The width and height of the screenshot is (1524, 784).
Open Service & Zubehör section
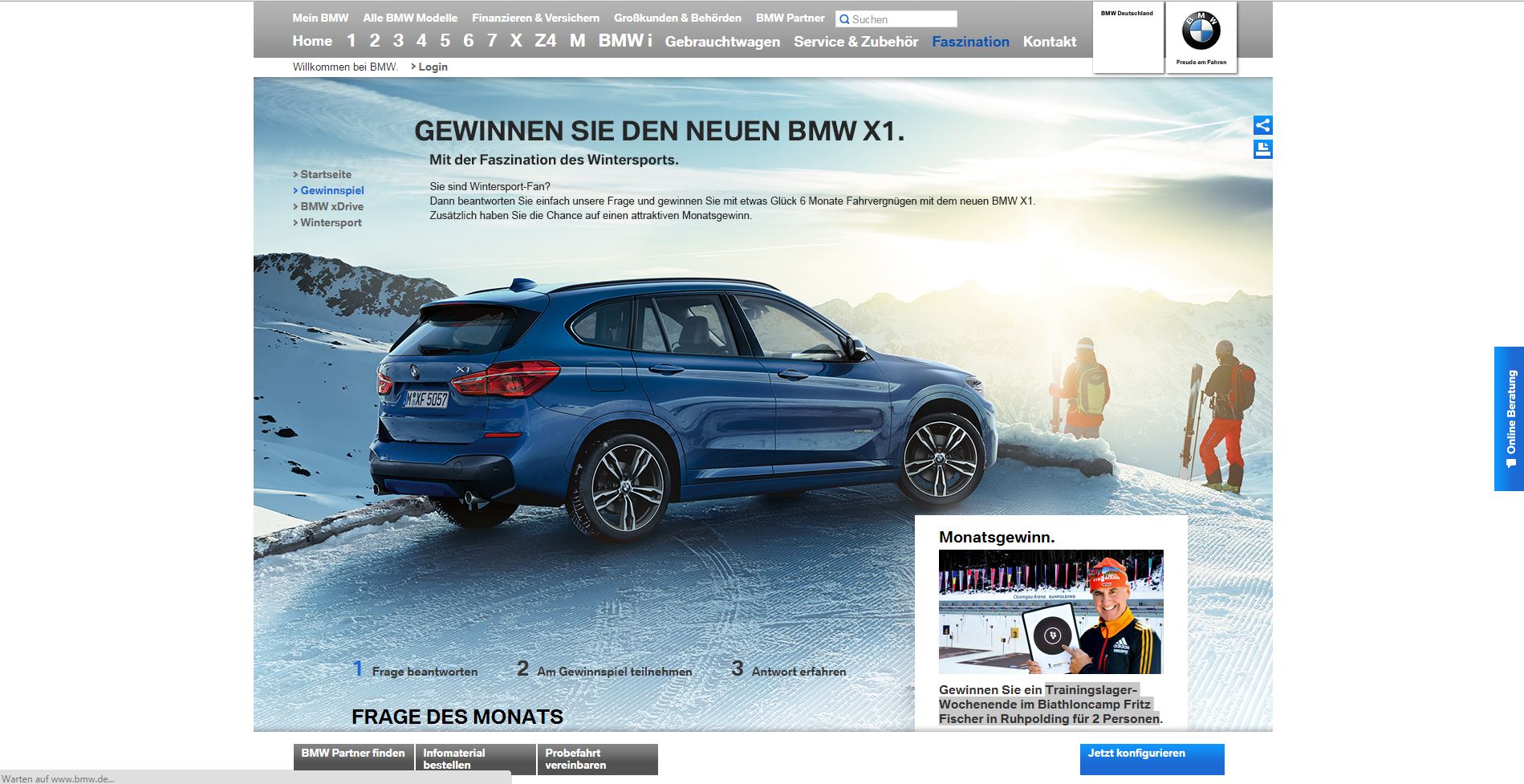pos(855,42)
